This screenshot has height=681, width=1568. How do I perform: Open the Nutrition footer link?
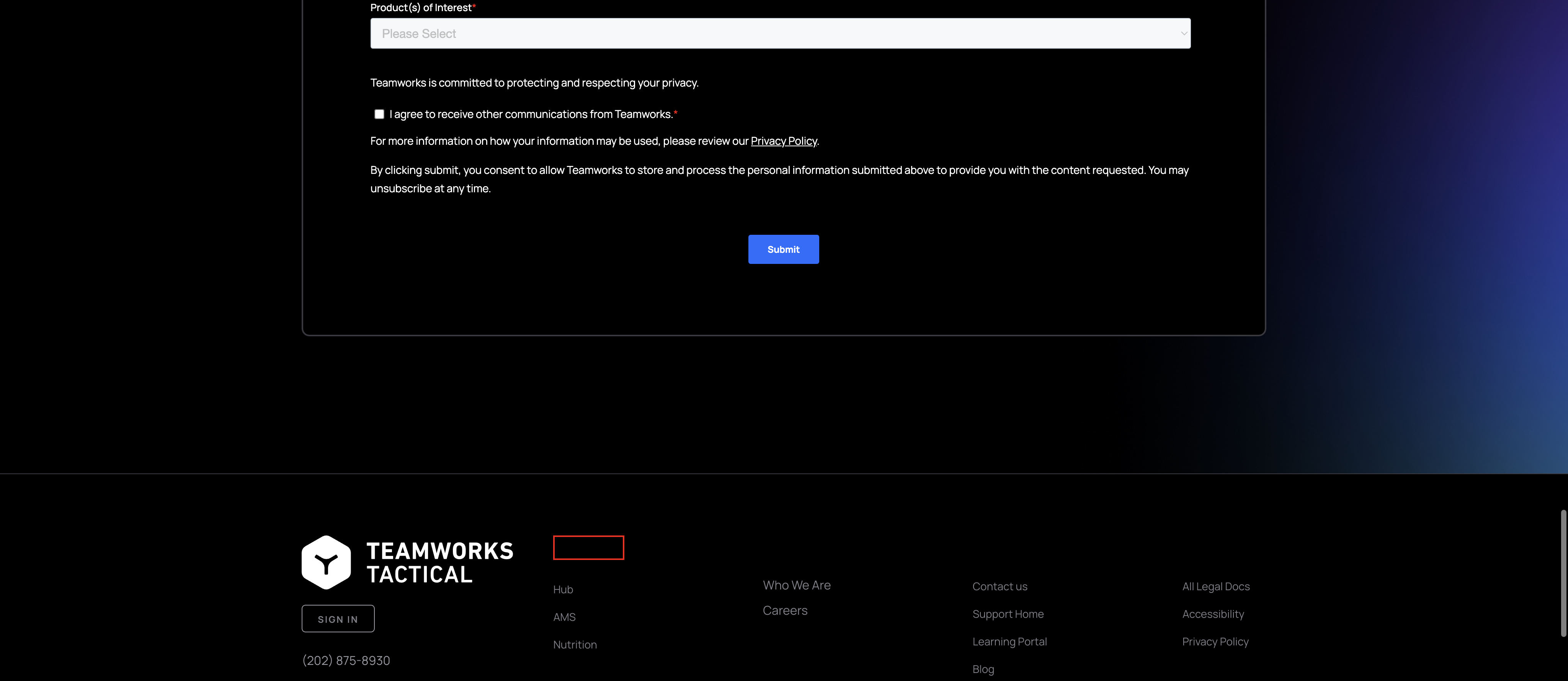[x=575, y=645]
